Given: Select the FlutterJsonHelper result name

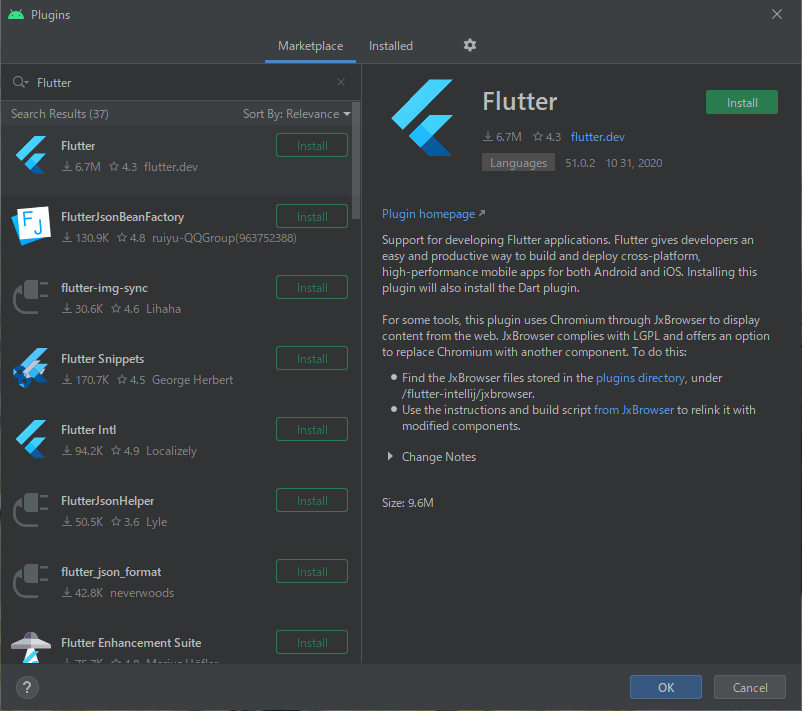Looking at the screenshot, I should pyautogui.click(x=107, y=501).
